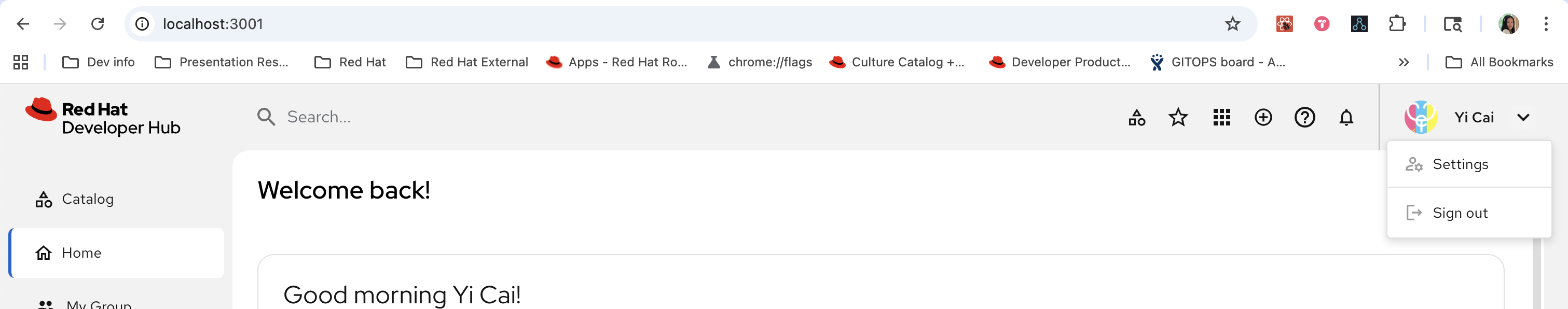Open the help question mark icon
The height and width of the screenshot is (309, 1568).
point(1304,117)
